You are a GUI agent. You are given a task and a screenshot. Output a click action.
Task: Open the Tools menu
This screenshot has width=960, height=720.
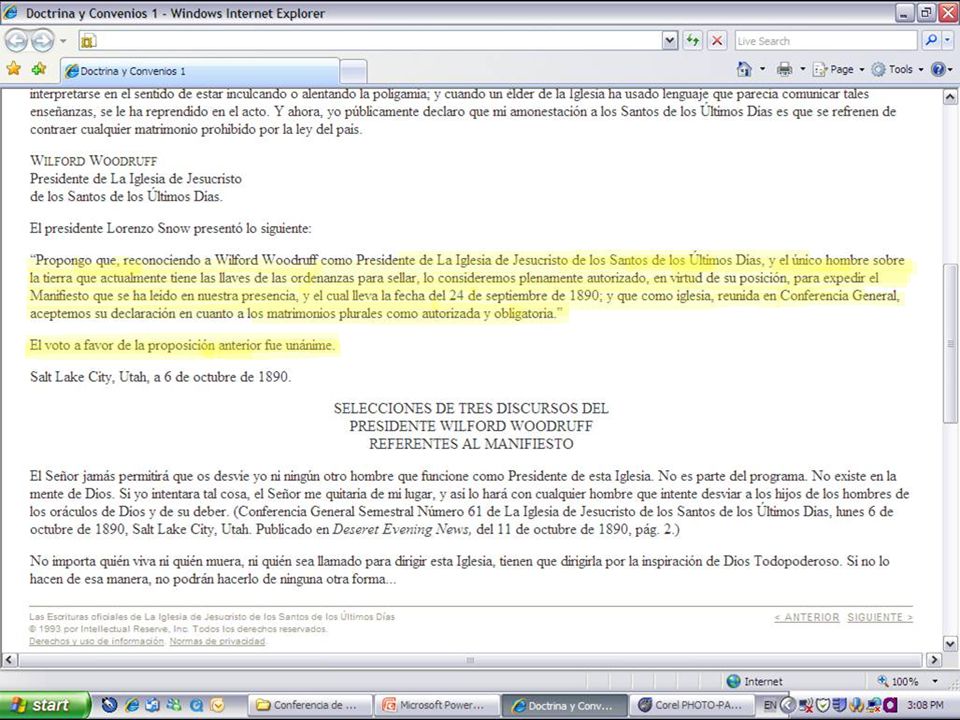898,69
